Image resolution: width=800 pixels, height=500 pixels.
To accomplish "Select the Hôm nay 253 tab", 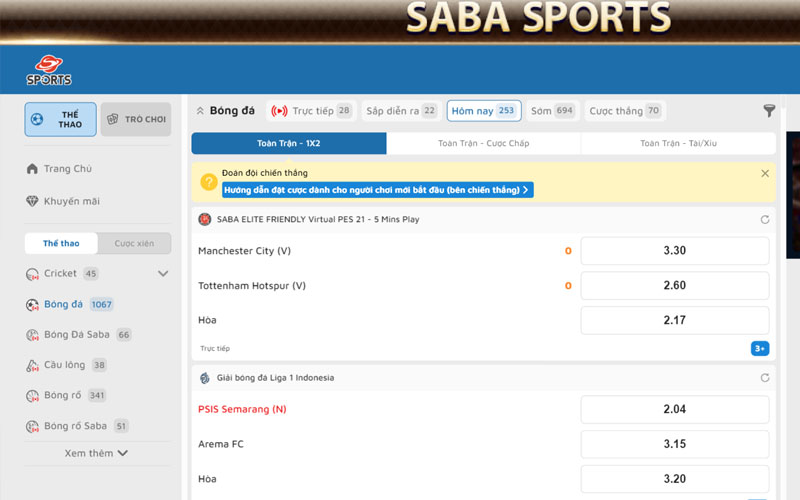I will click(x=484, y=111).
